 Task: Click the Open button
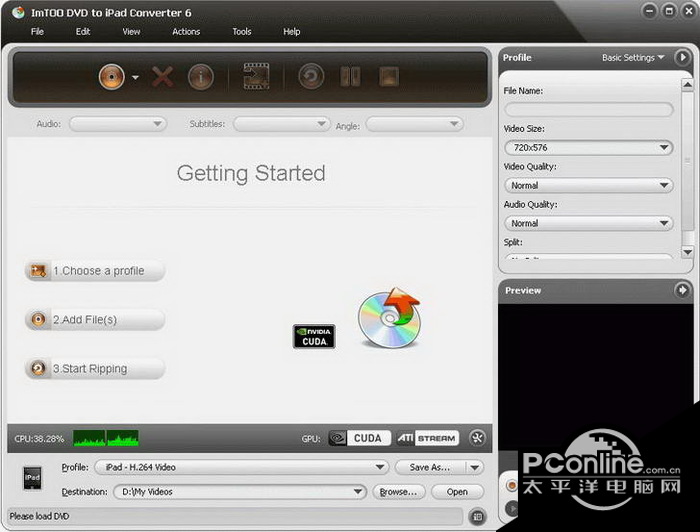click(458, 492)
